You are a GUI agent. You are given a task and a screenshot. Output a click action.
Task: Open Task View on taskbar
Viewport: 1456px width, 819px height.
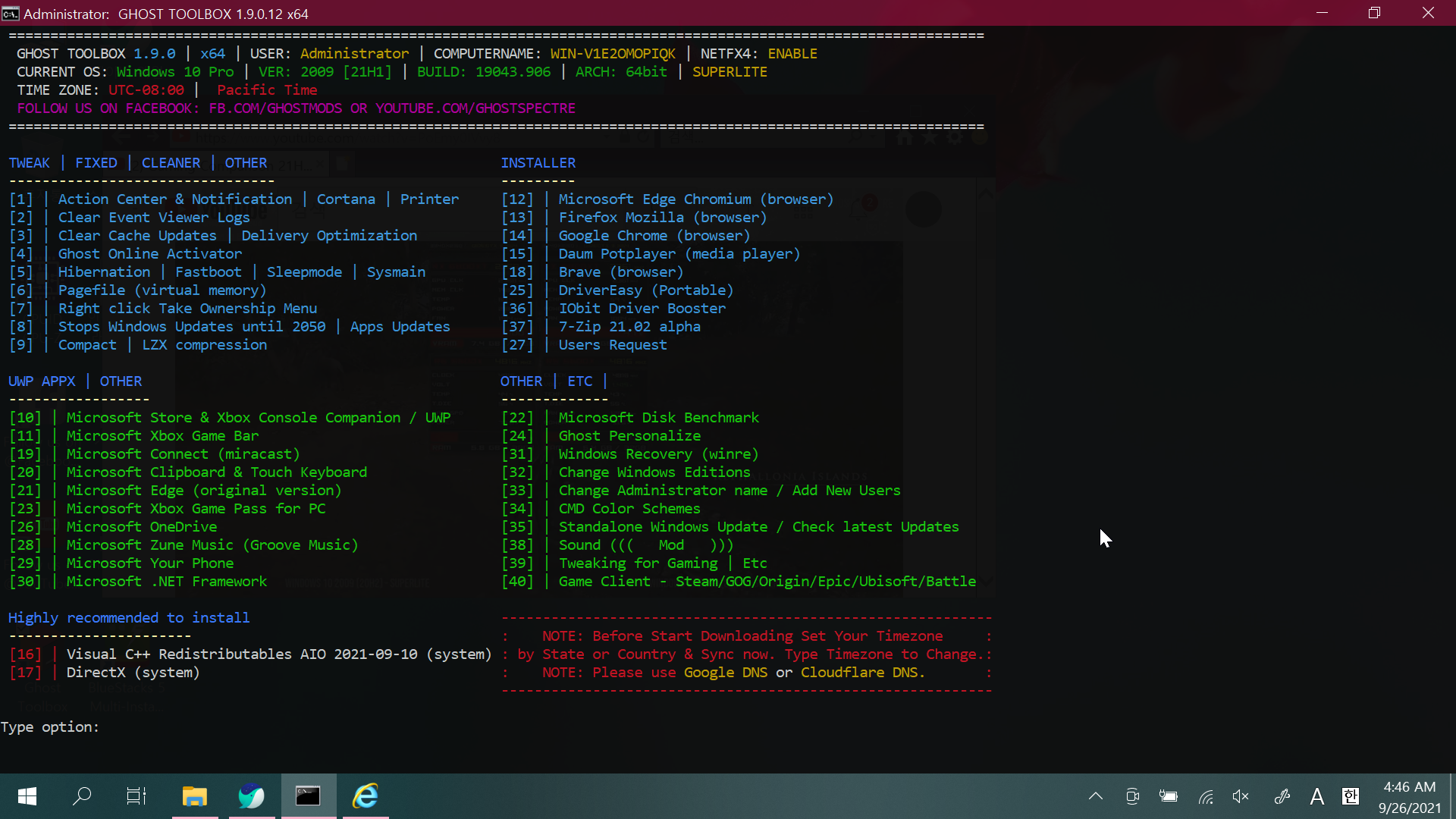click(x=136, y=796)
